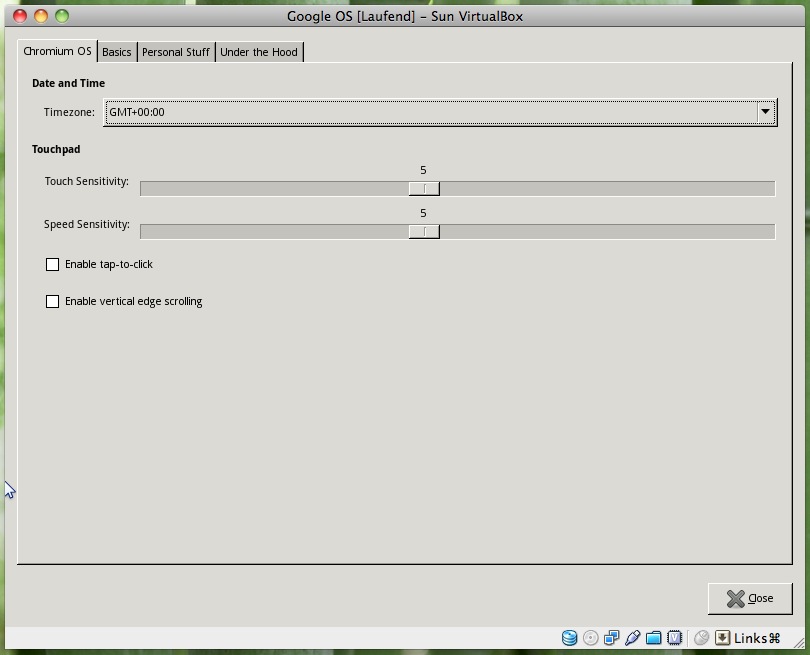The width and height of the screenshot is (810, 655).
Task: Open the network adapter status icon
Action: (611, 638)
